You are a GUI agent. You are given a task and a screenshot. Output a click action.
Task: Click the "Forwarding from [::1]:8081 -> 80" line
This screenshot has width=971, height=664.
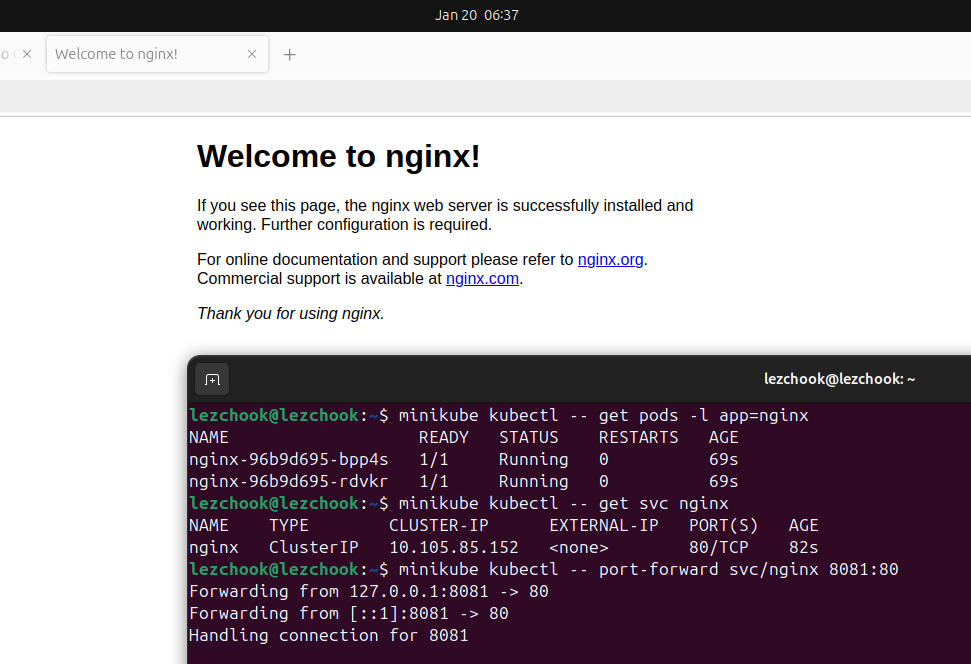(349, 613)
